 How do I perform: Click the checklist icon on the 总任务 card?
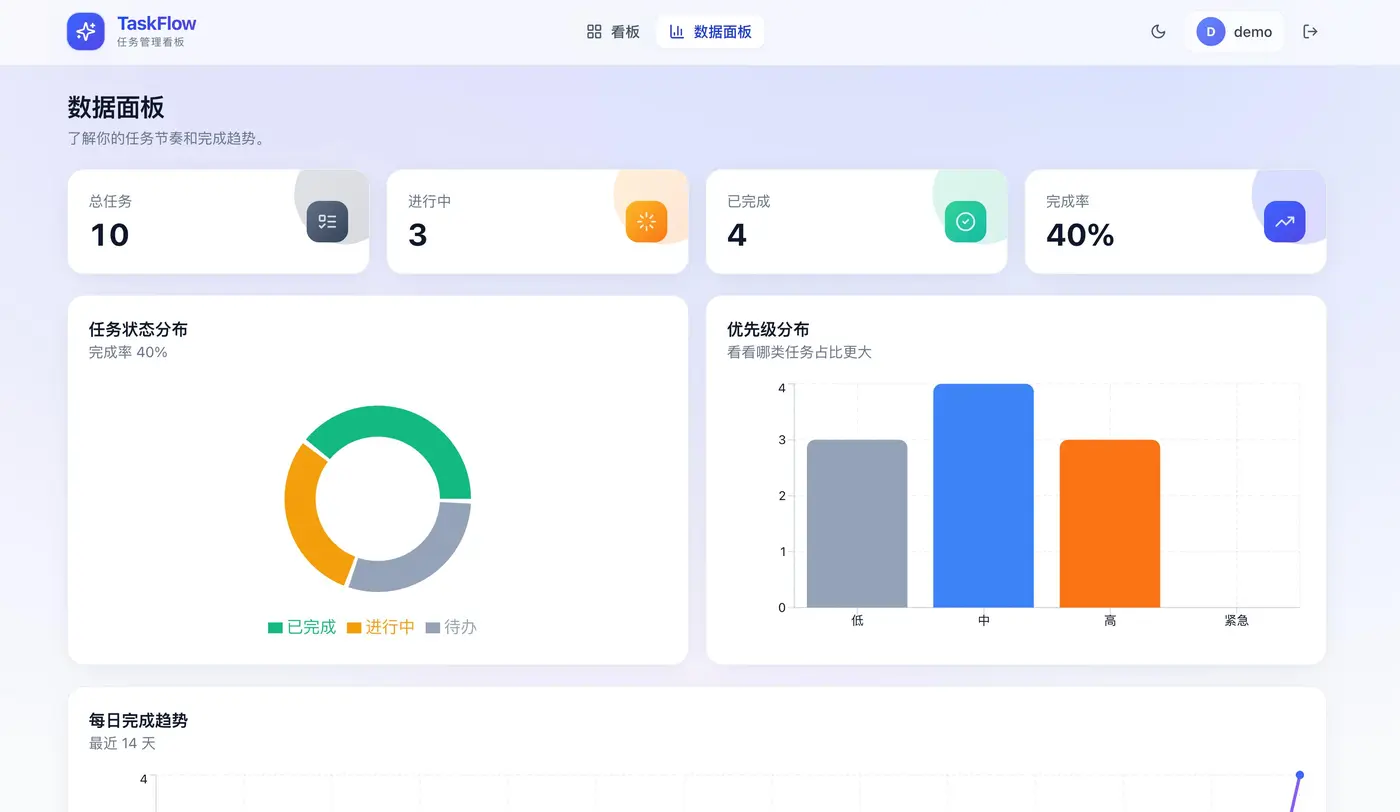327,222
